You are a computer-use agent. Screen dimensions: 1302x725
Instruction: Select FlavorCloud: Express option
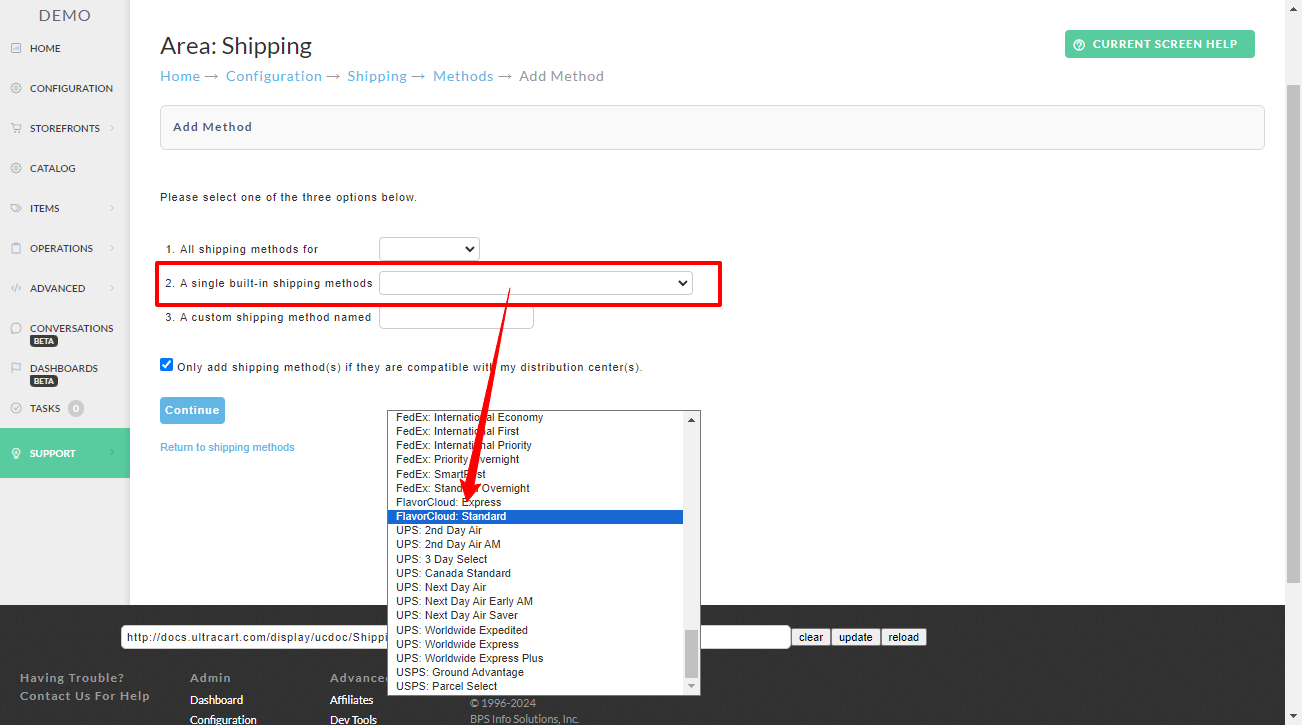click(535, 502)
